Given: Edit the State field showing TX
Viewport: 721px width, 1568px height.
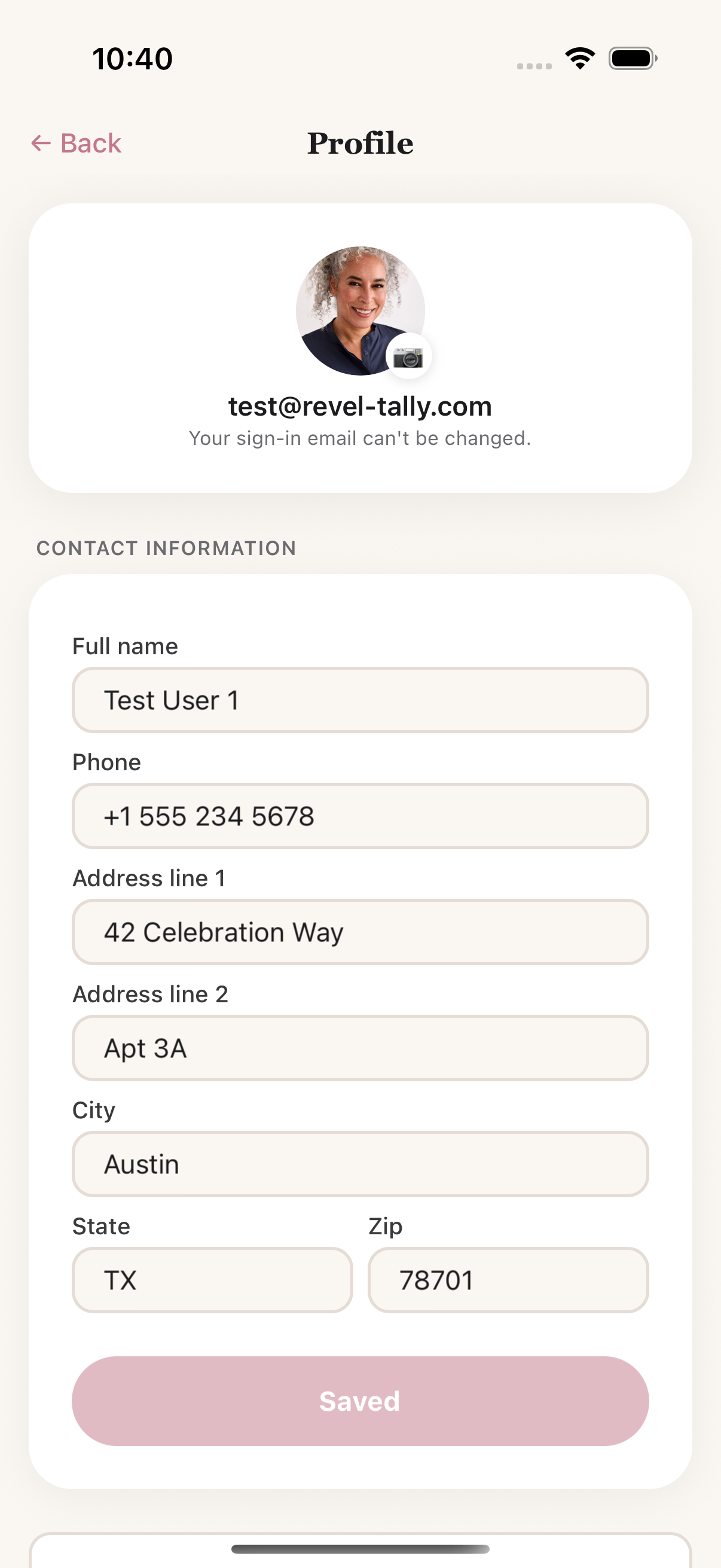Looking at the screenshot, I should 212,1280.
